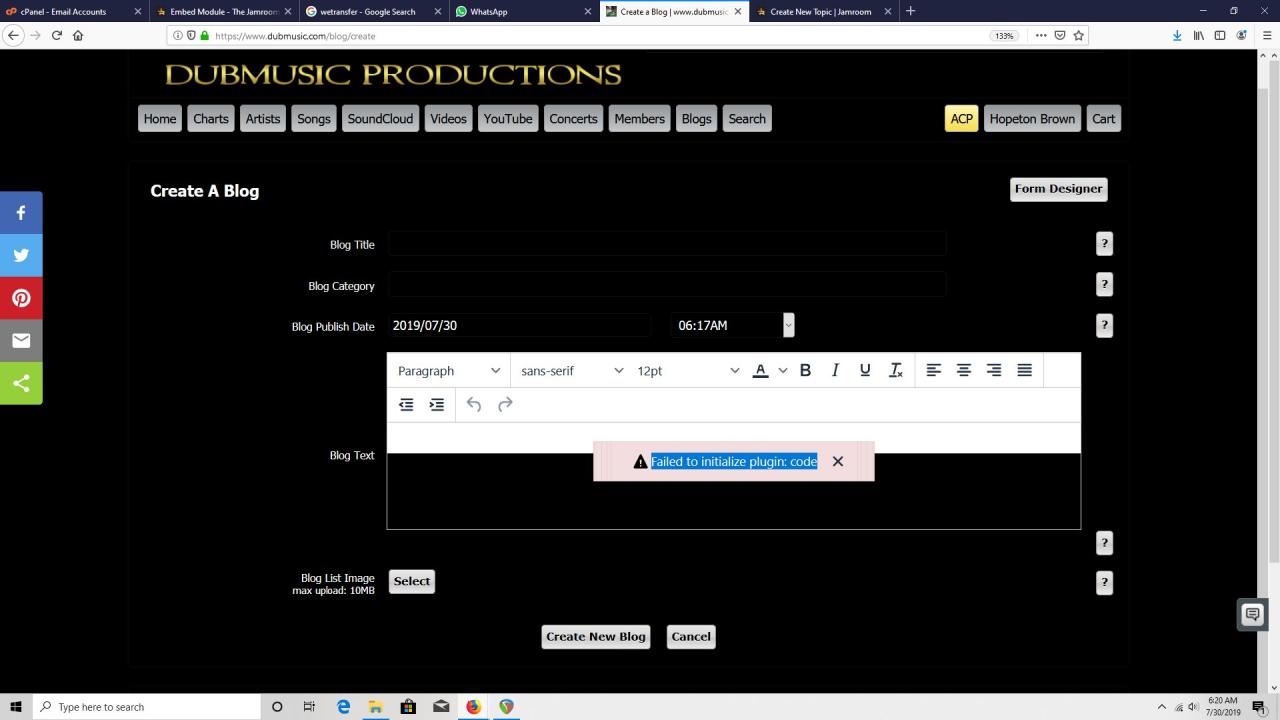
Task: Align blog text to center
Action: coord(964,370)
